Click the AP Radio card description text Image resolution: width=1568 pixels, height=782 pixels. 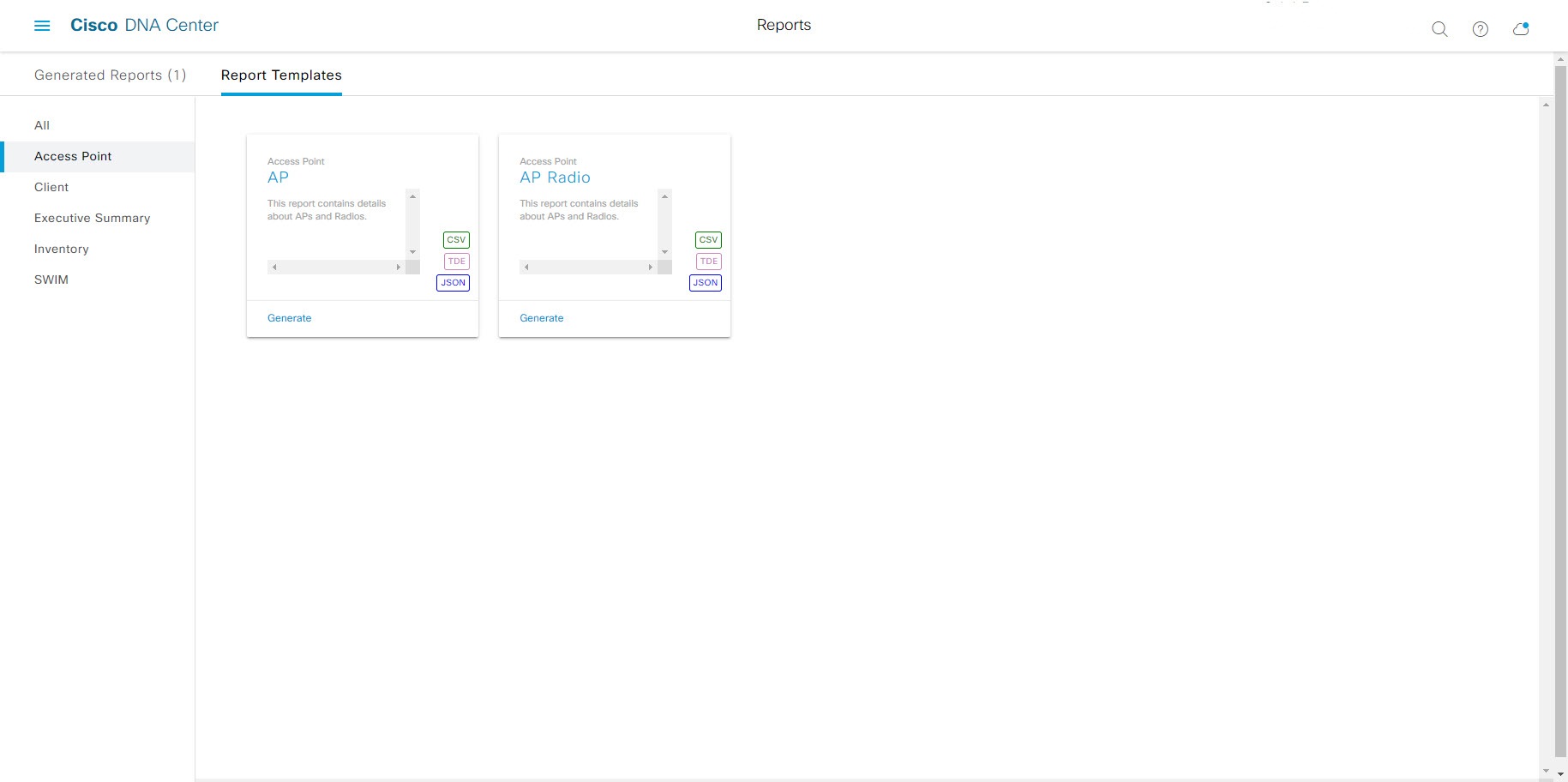pos(579,210)
